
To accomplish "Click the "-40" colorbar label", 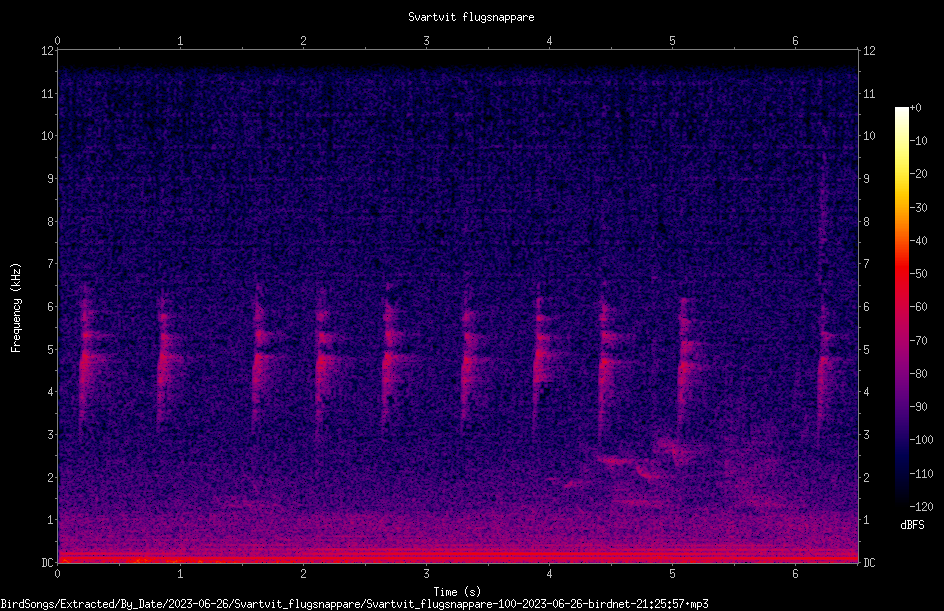I will pyautogui.click(x=918, y=241).
